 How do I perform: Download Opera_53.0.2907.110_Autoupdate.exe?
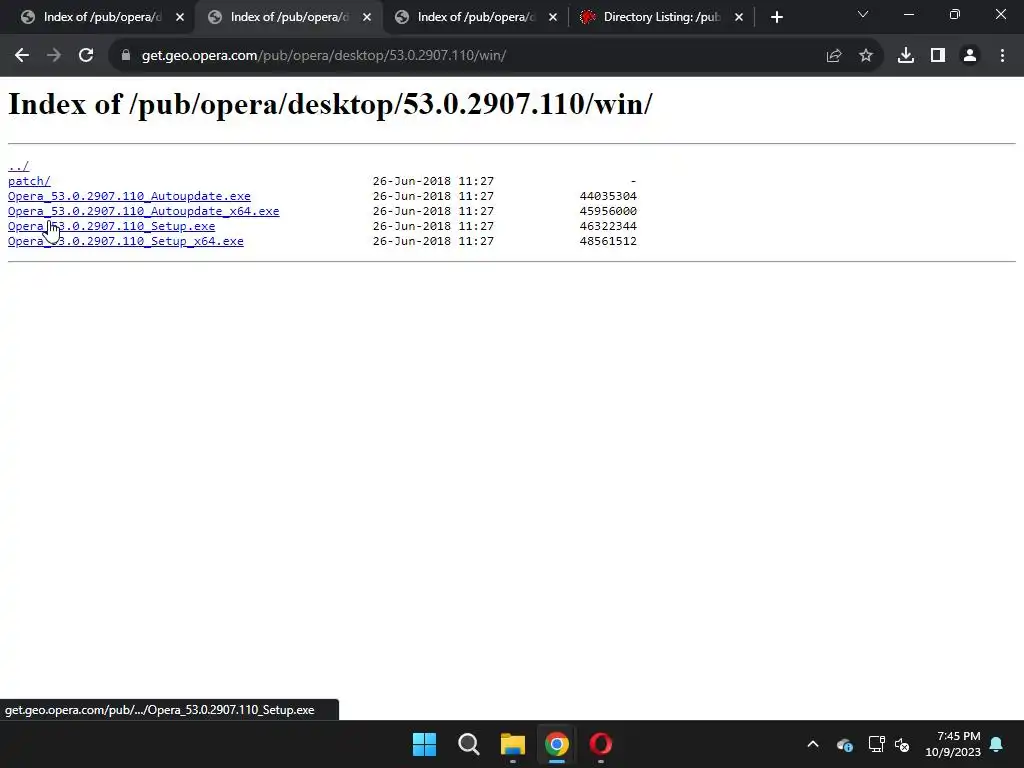click(129, 196)
